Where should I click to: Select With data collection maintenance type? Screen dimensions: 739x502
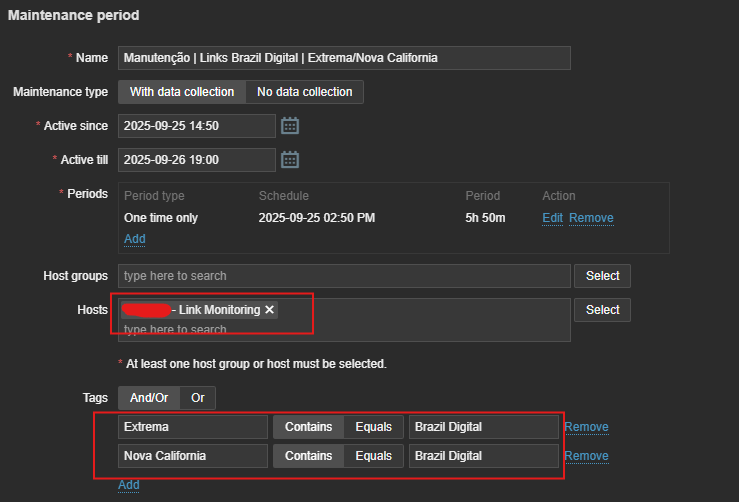(182, 92)
